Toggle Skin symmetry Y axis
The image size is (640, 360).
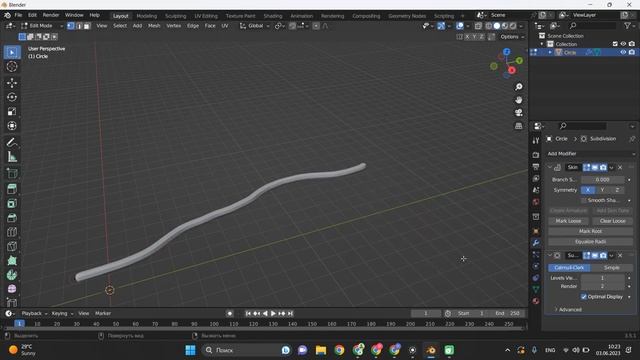602,190
